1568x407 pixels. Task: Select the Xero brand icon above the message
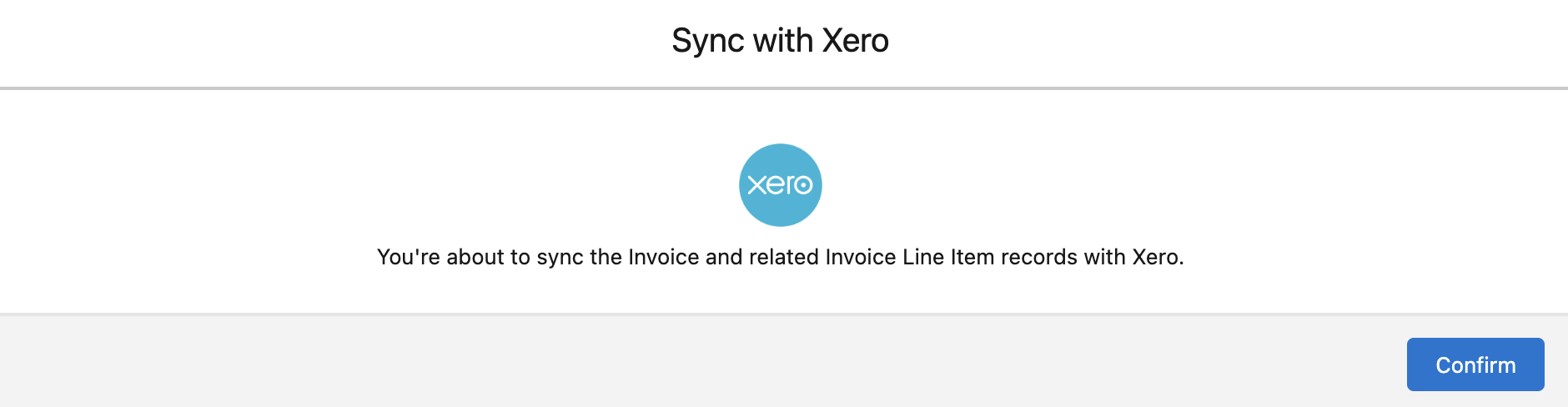click(780, 185)
